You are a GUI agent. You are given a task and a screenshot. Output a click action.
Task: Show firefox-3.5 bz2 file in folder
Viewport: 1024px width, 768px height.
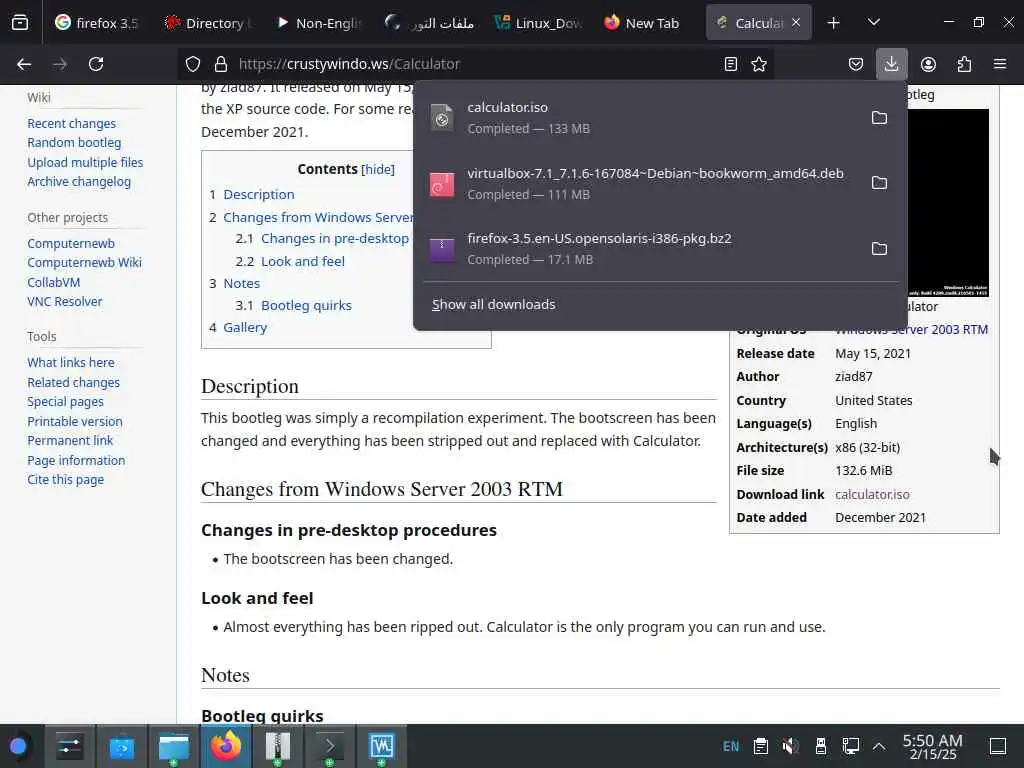coord(879,249)
